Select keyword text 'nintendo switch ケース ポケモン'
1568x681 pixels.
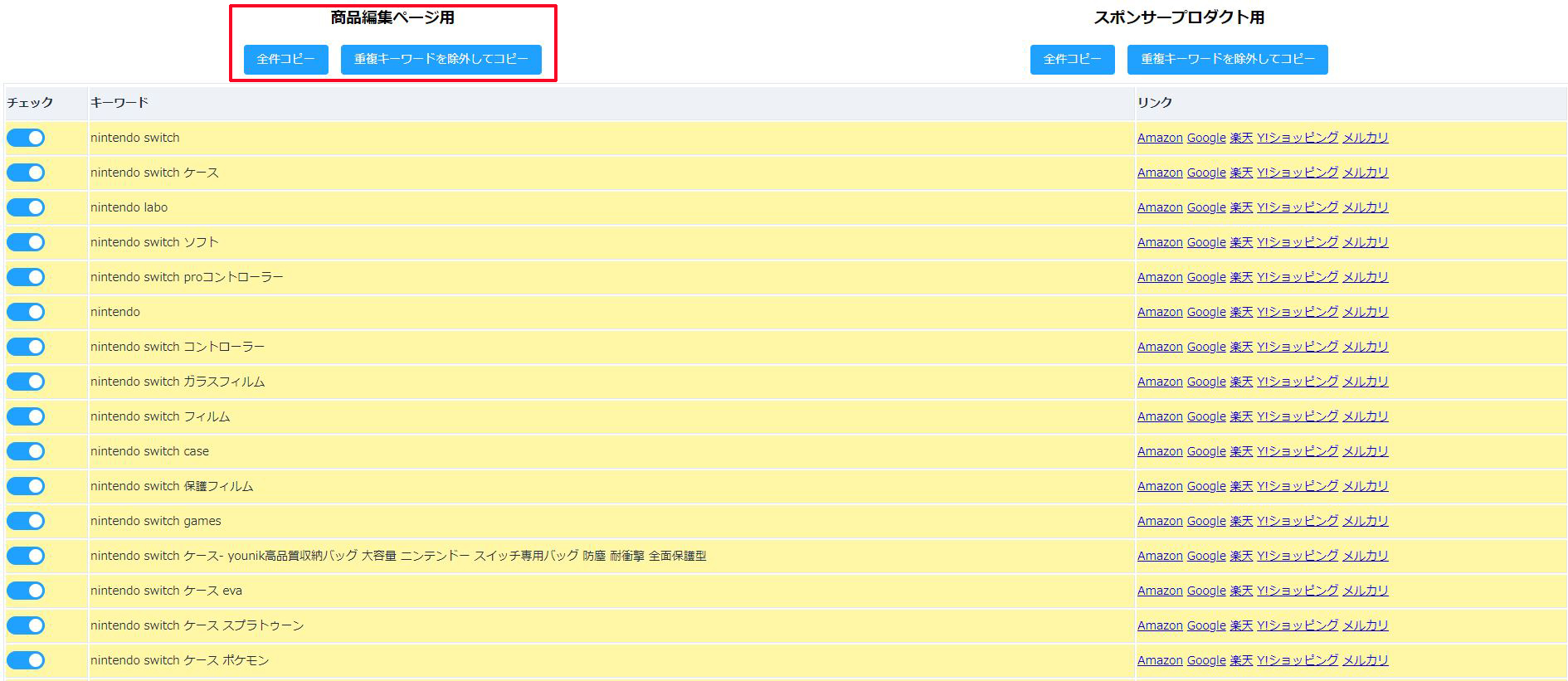[x=180, y=660]
